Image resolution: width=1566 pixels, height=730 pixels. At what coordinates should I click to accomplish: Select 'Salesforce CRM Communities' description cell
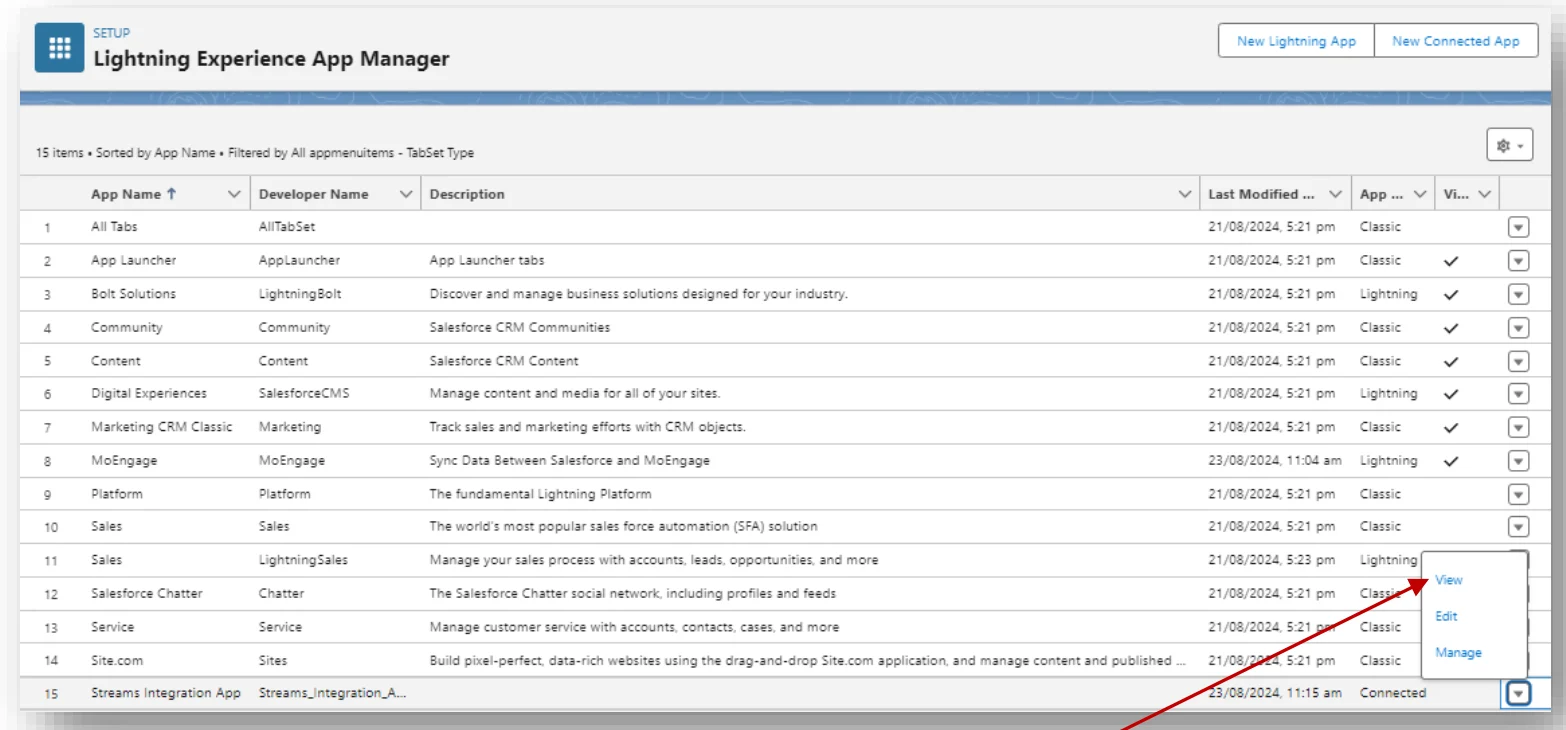(519, 327)
